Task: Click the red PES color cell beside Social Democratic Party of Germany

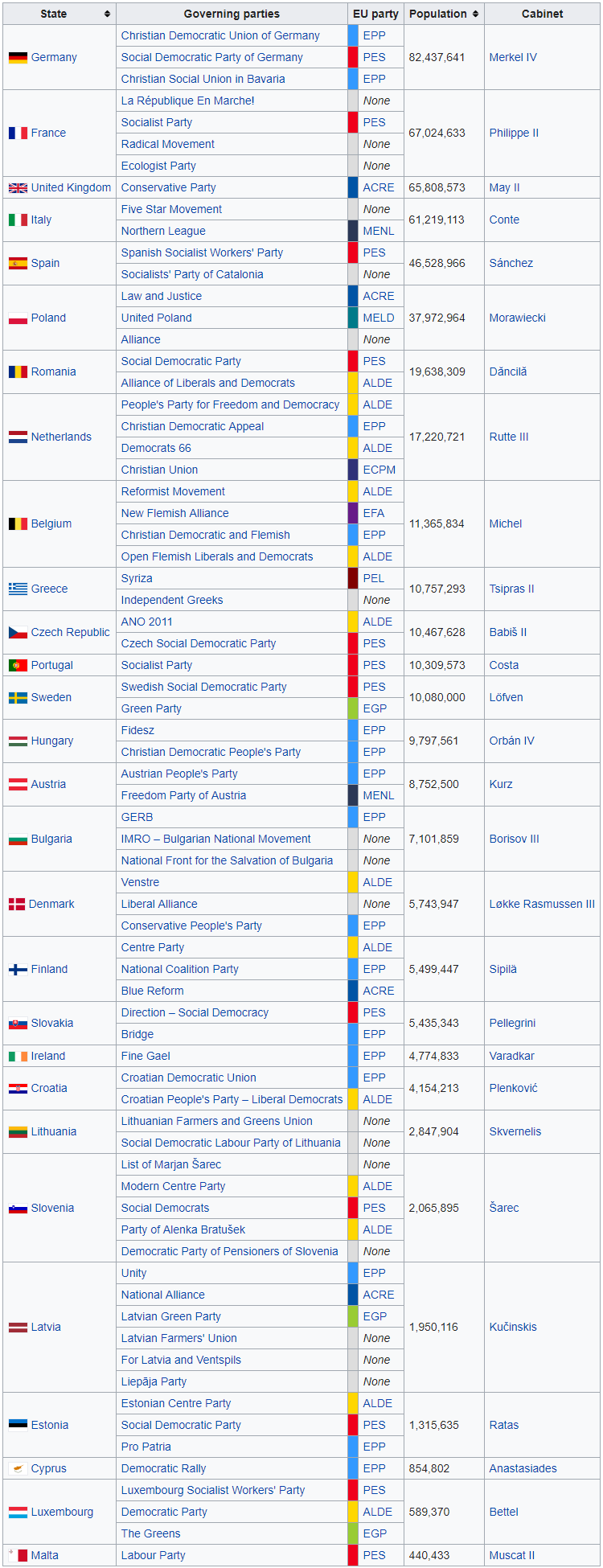Action: (x=353, y=58)
